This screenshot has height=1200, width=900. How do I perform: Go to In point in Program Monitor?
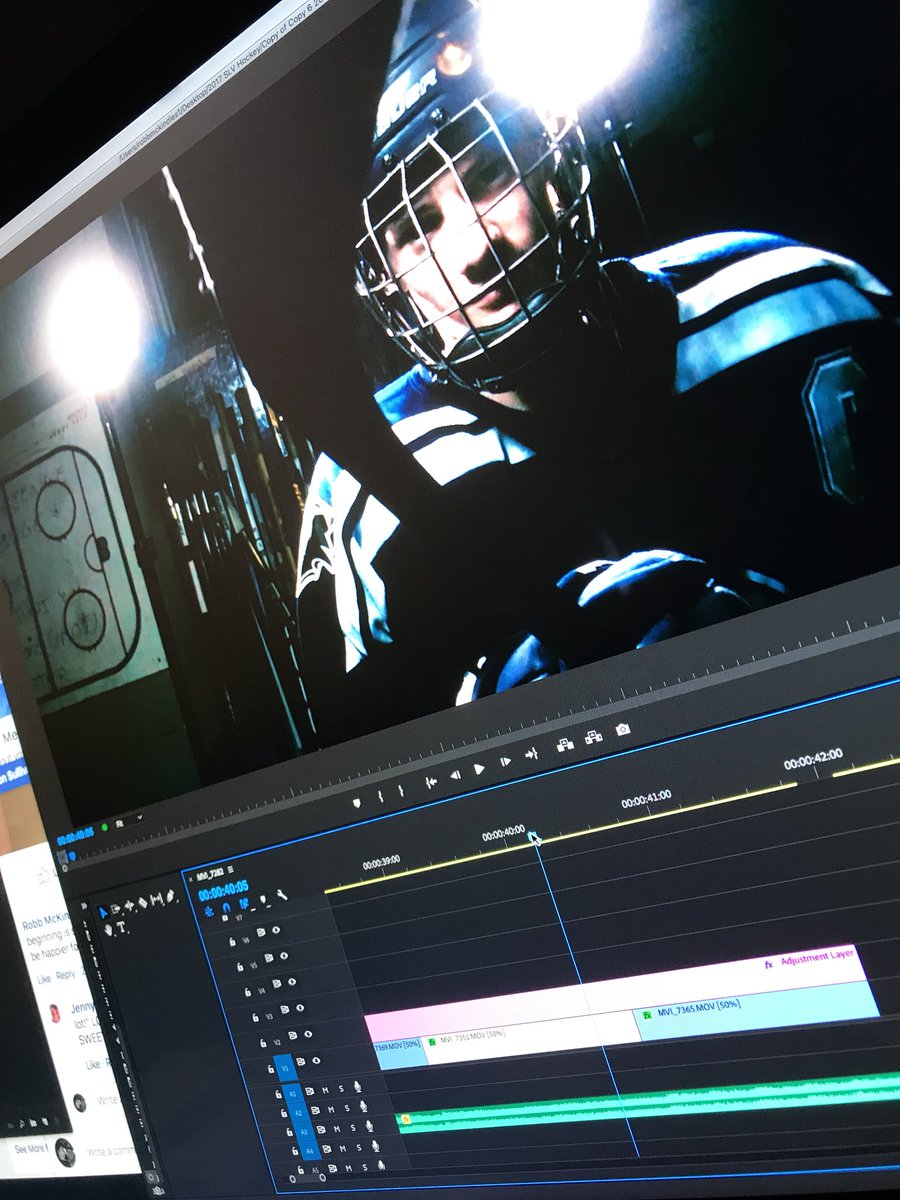431,782
